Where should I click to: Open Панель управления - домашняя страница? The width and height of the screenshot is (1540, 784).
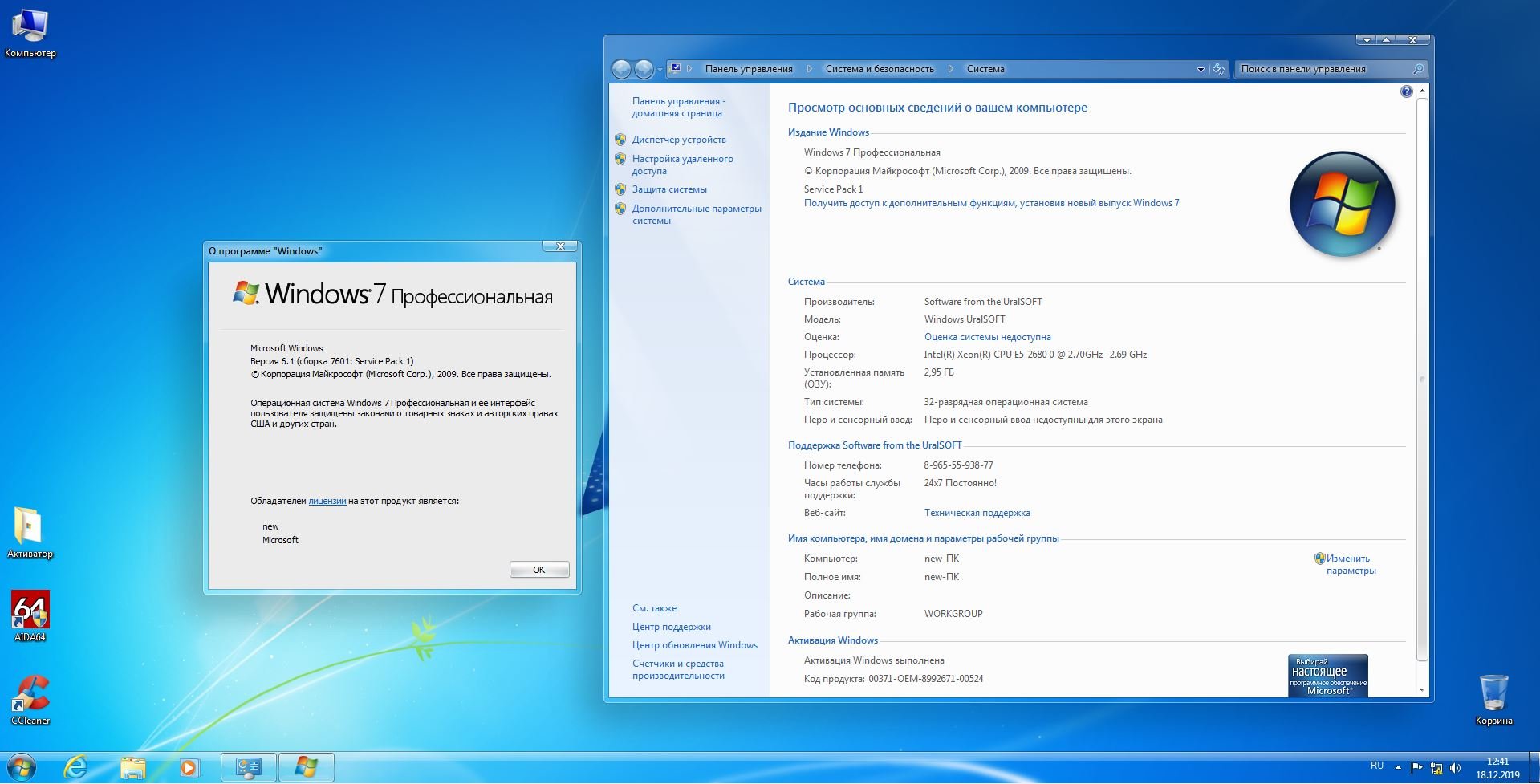pos(678,107)
